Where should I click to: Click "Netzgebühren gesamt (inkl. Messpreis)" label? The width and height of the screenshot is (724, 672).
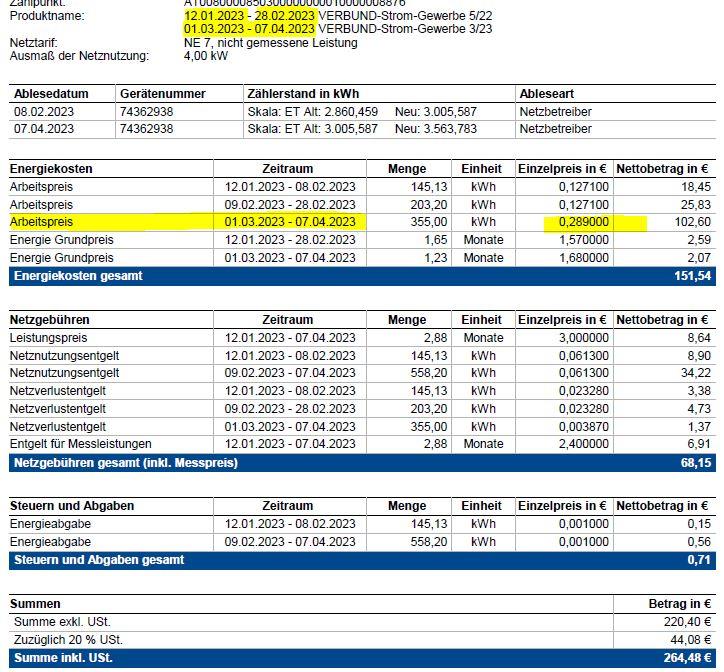coord(126,463)
